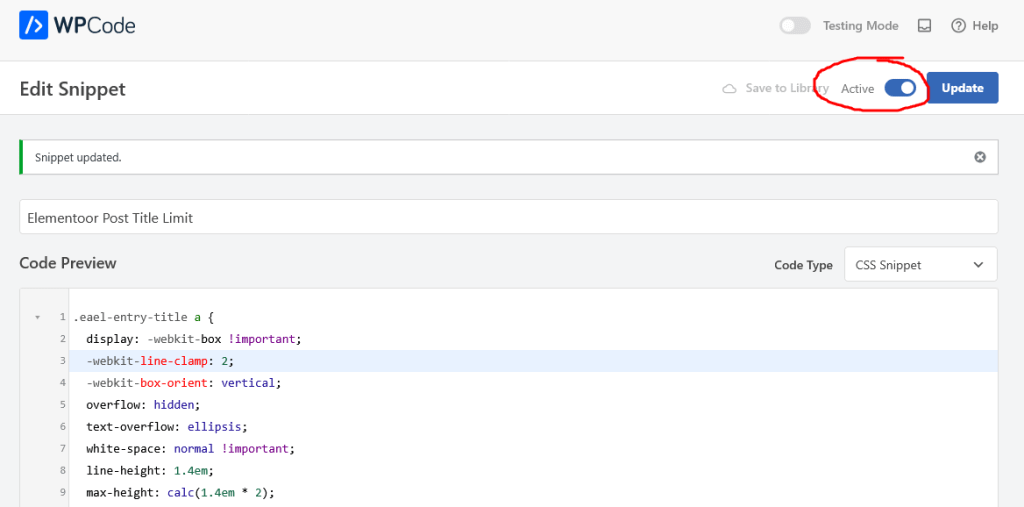Click the Save to Library cloud icon
Viewport: 1024px width, 507px height.
point(729,88)
